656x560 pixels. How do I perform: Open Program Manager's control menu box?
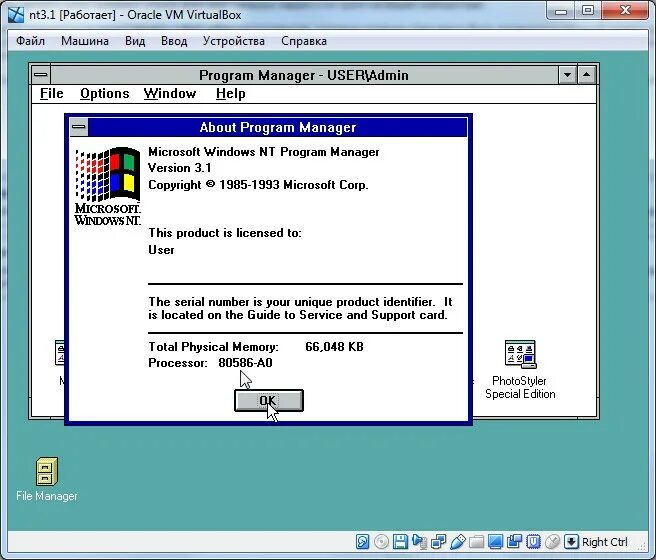point(41,75)
